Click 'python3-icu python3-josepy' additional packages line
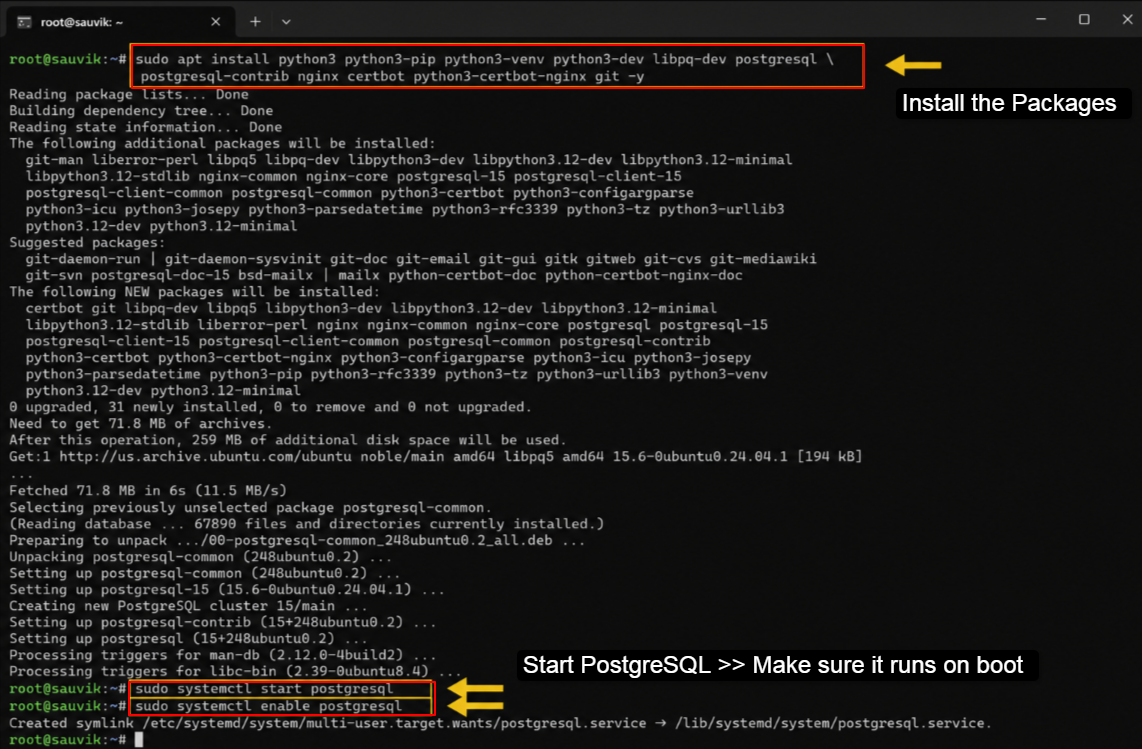Screen dimensions: 1142x749 click(405, 209)
